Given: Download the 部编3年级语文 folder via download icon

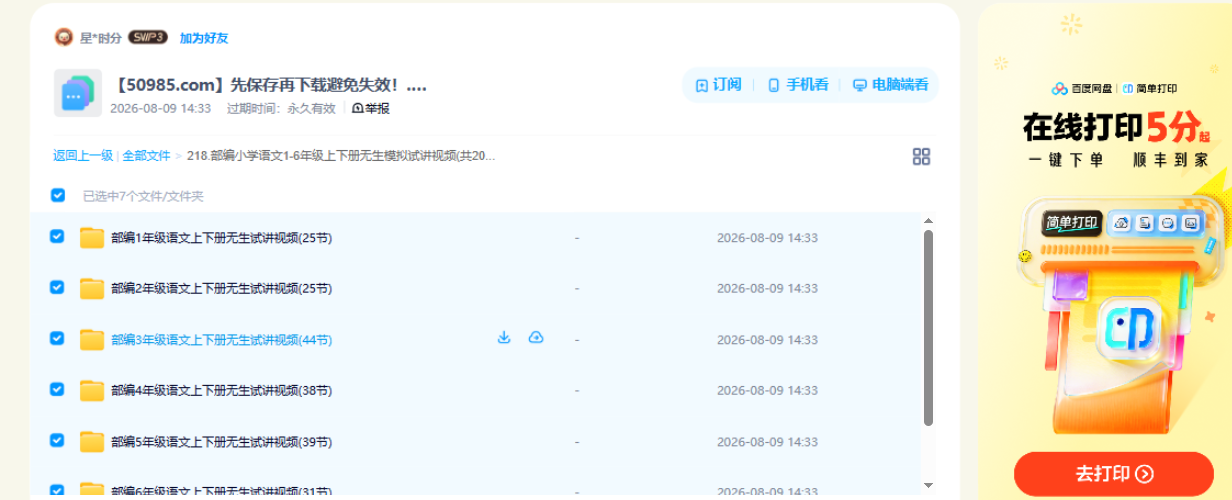Looking at the screenshot, I should [x=504, y=338].
